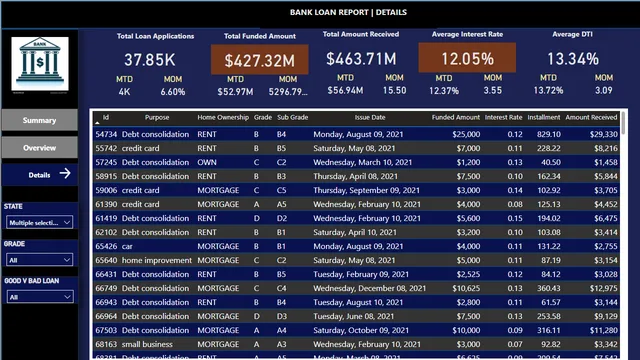Click the $52.97M funded MTD value
Viewport: 640px width, 360px height.
pos(235,92)
